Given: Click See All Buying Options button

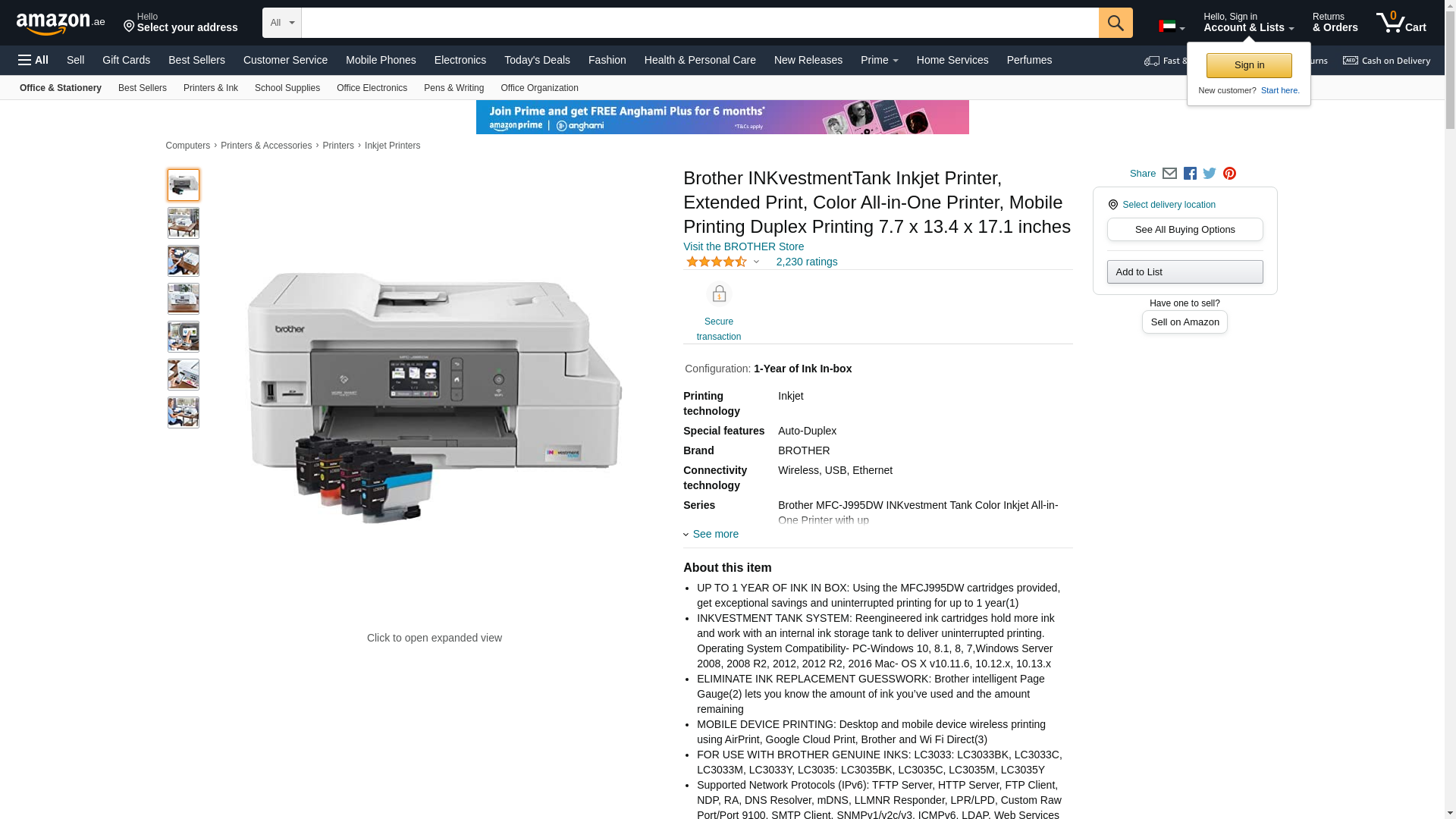Looking at the screenshot, I should [1185, 230].
